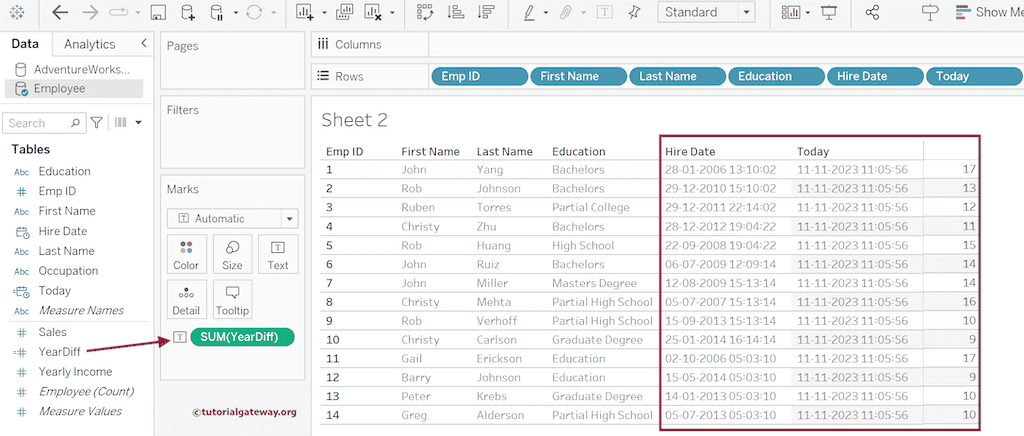1024x436 pixels.
Task: Click the filter fields funnel icon
Action: point(97,123)
